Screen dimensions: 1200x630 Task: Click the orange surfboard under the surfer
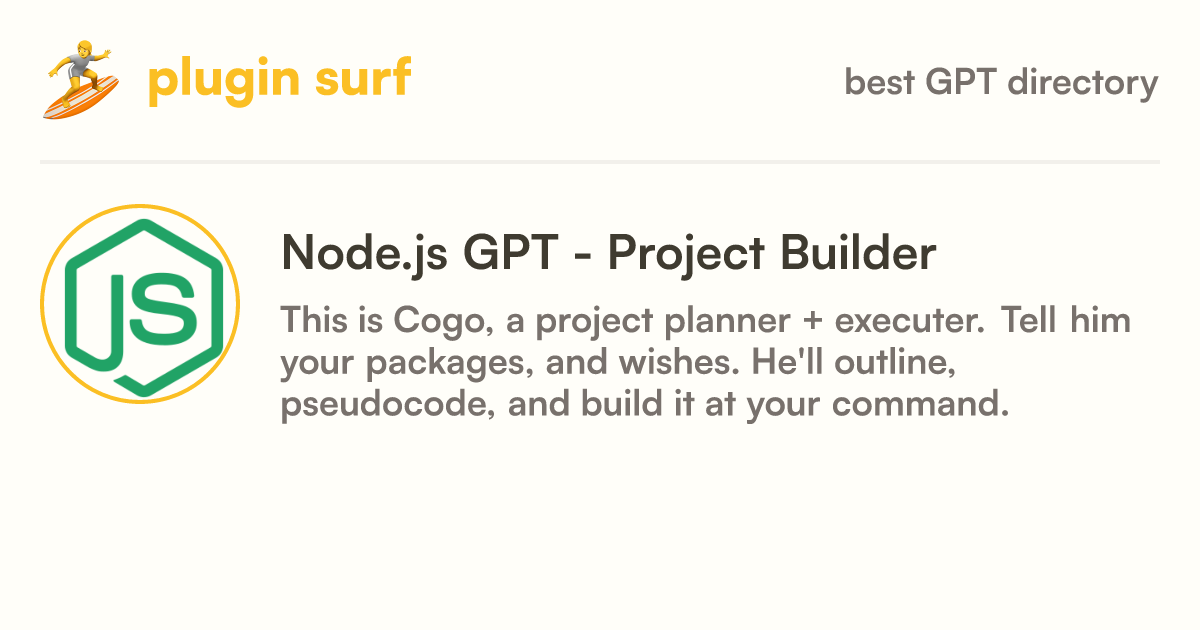click(82, 97)
